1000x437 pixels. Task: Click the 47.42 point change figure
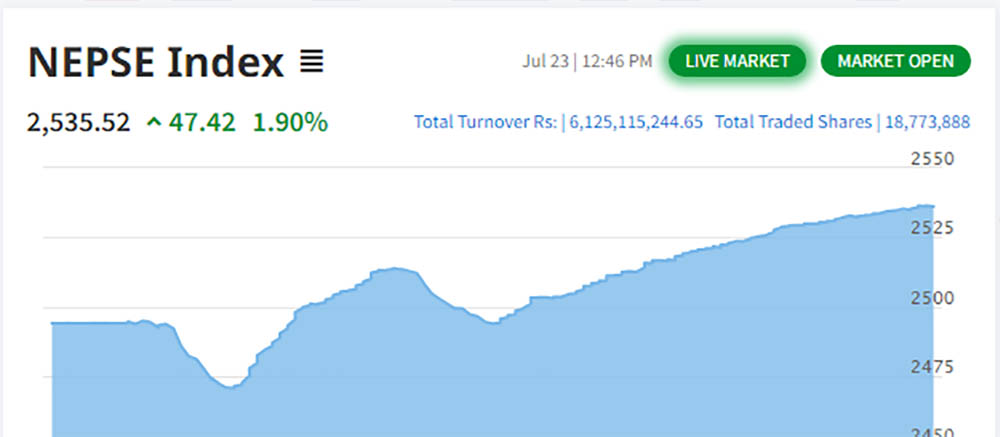[x=203, y=123]
